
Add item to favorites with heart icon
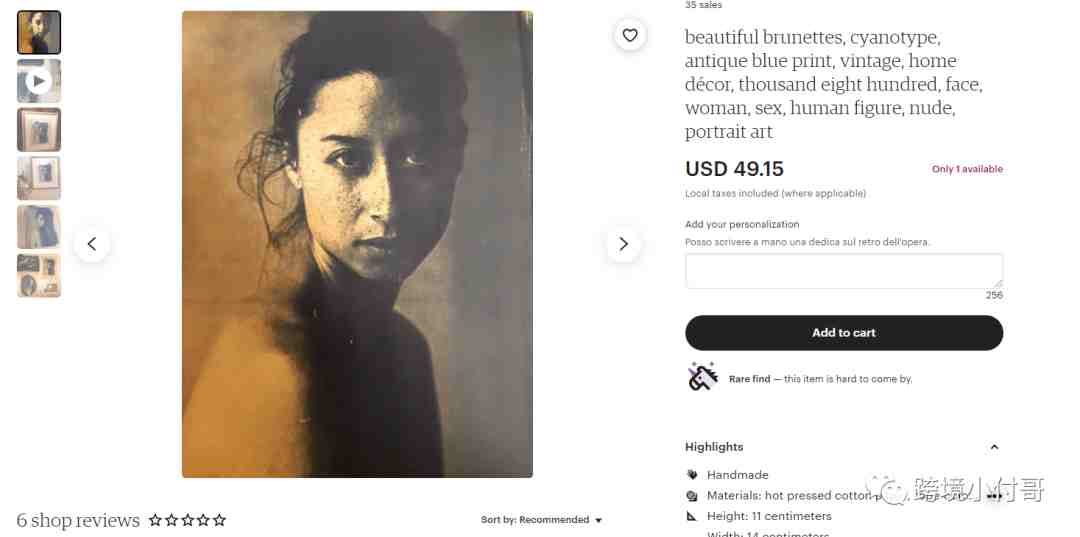point(630,35)
